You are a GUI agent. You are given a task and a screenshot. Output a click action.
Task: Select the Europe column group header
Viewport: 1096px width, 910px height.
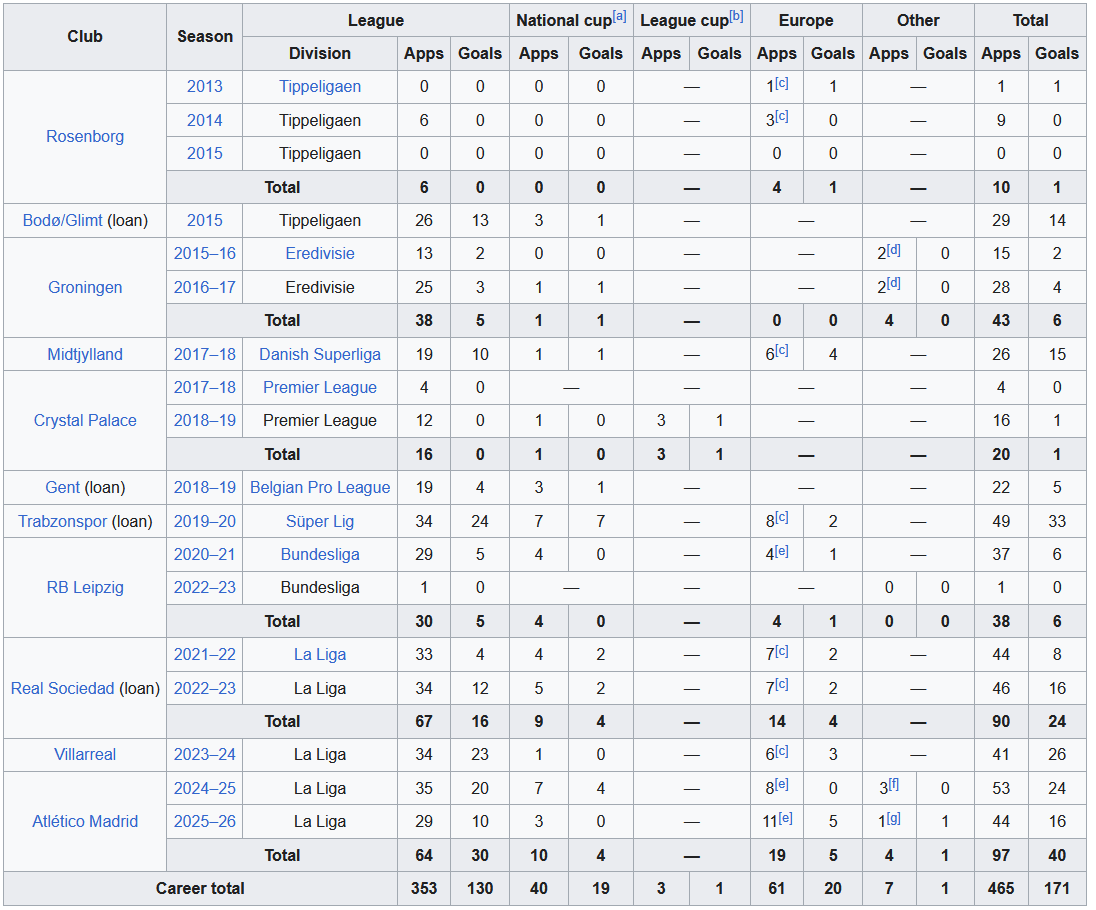806,20
